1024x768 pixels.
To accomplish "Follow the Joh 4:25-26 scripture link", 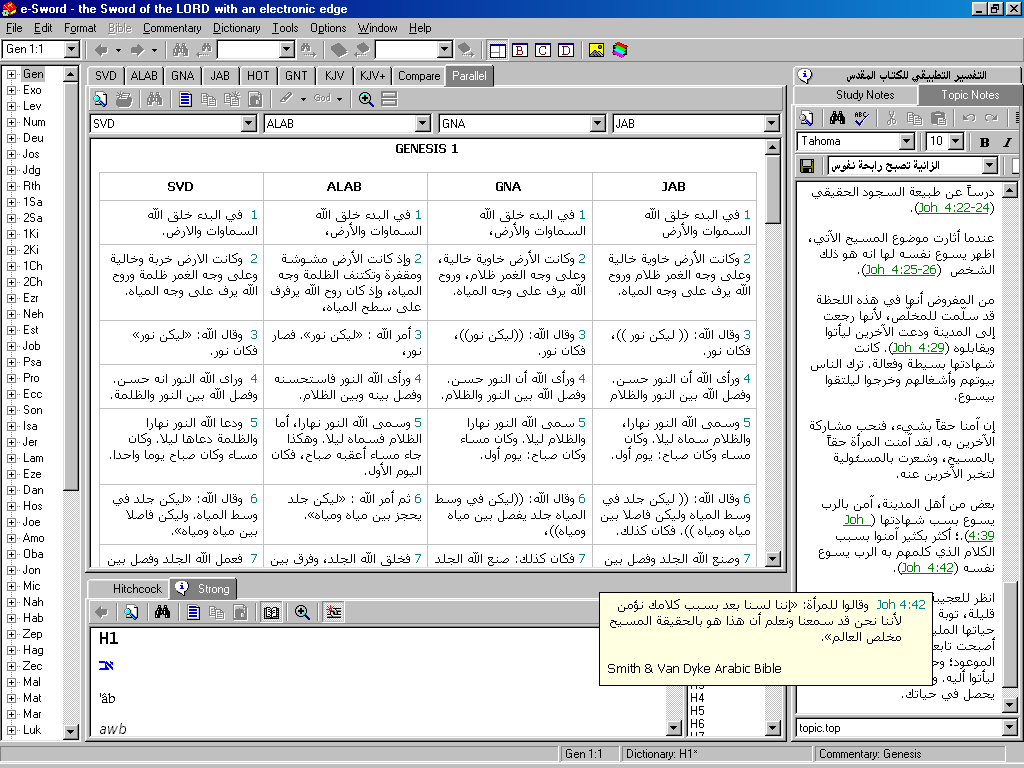I will tap(901, 270).
